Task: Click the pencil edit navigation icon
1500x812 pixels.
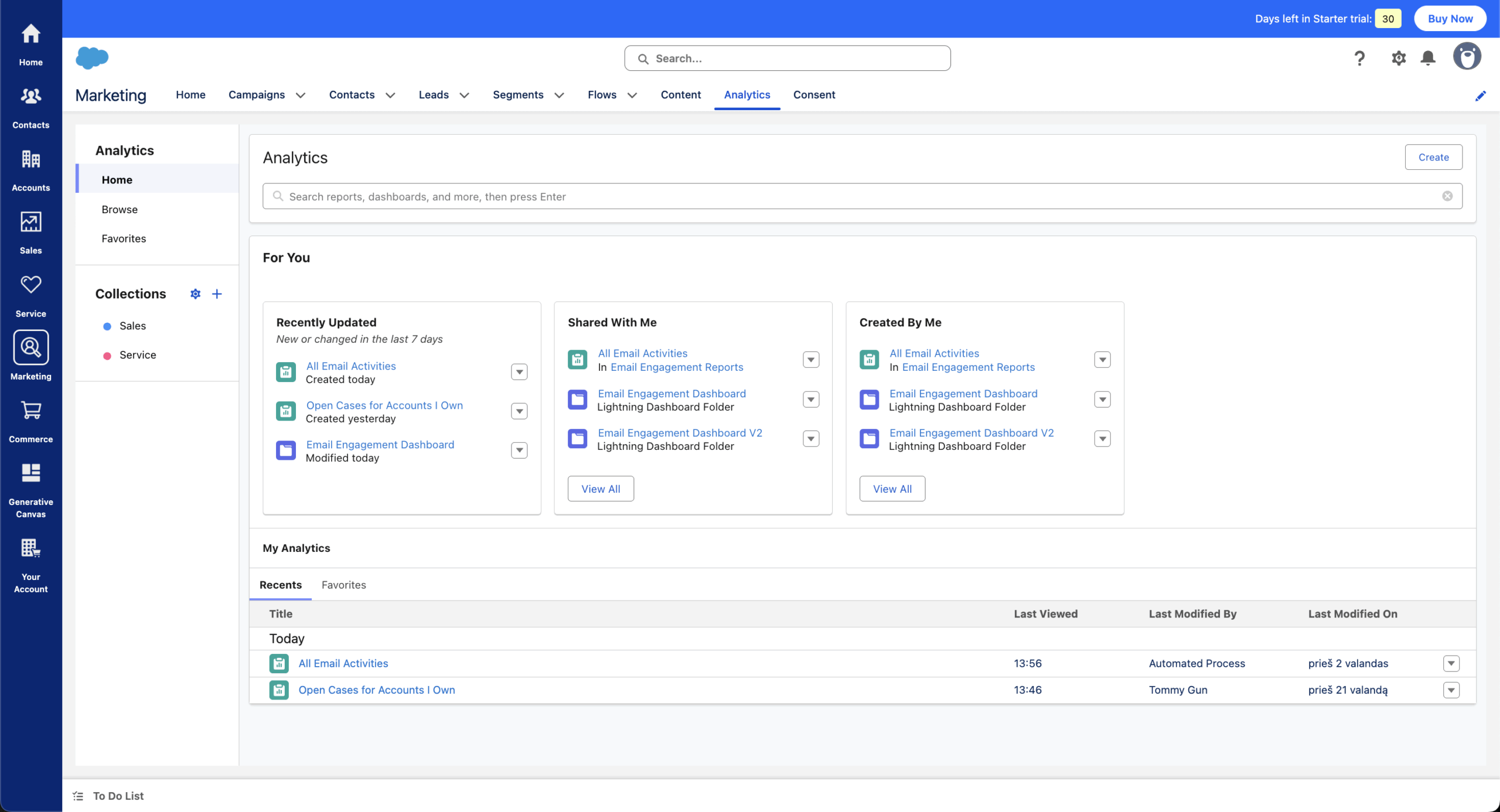Action: pyautogui.click(x=1481, y=95)
